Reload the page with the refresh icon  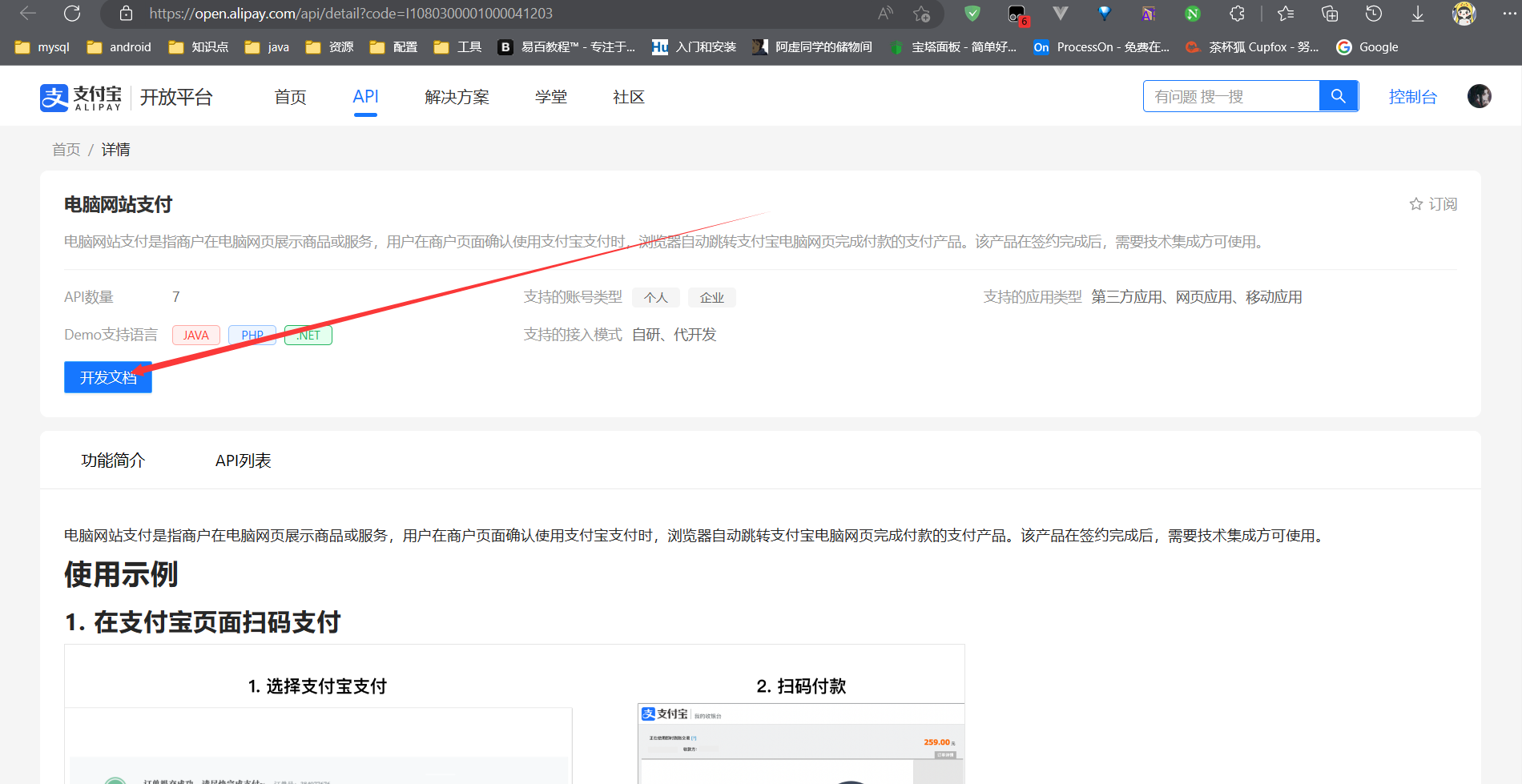pos(72,14)
